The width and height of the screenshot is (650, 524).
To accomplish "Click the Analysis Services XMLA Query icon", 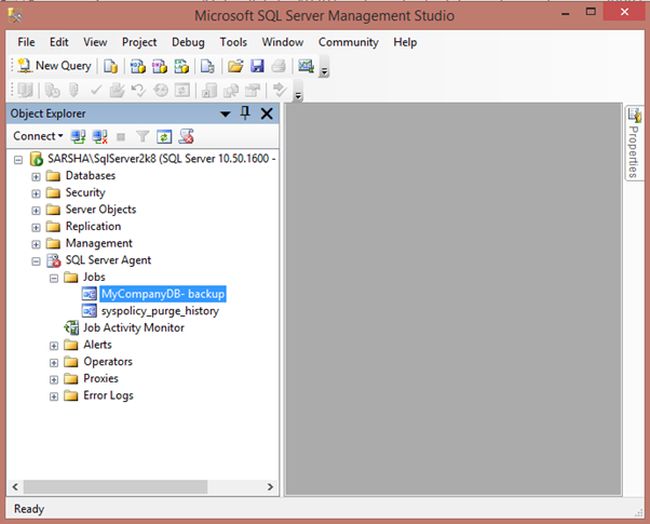I will (x=182, y=66).
